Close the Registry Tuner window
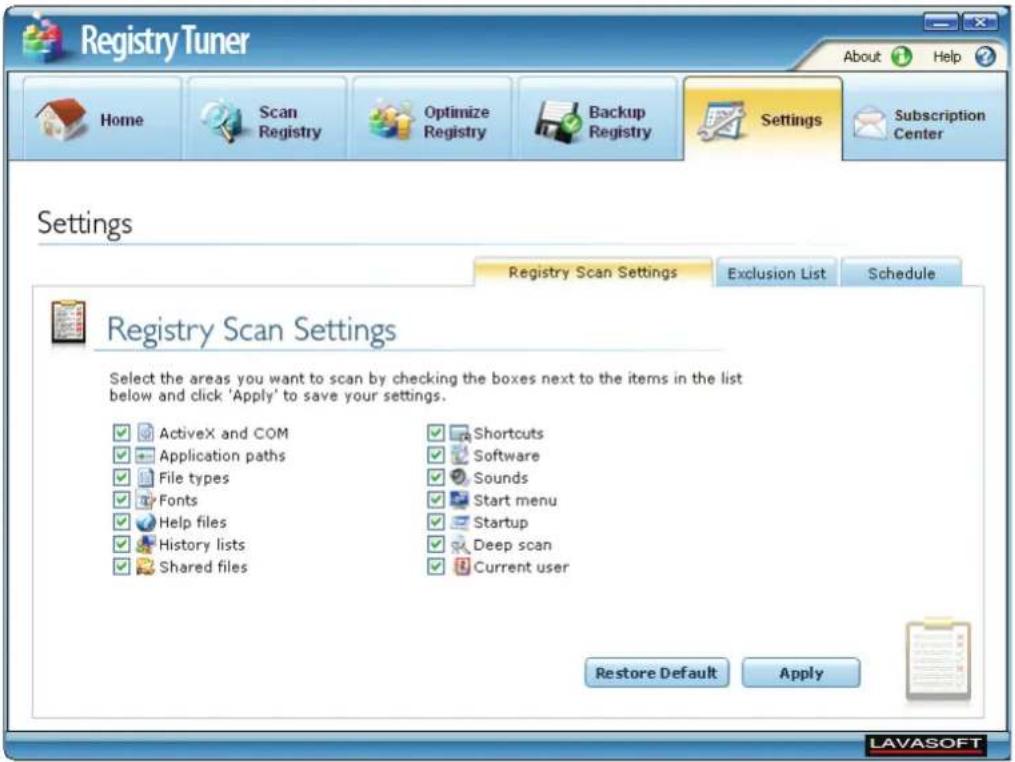The width and height of the screenshot is (1015, 762). (979, 23)
